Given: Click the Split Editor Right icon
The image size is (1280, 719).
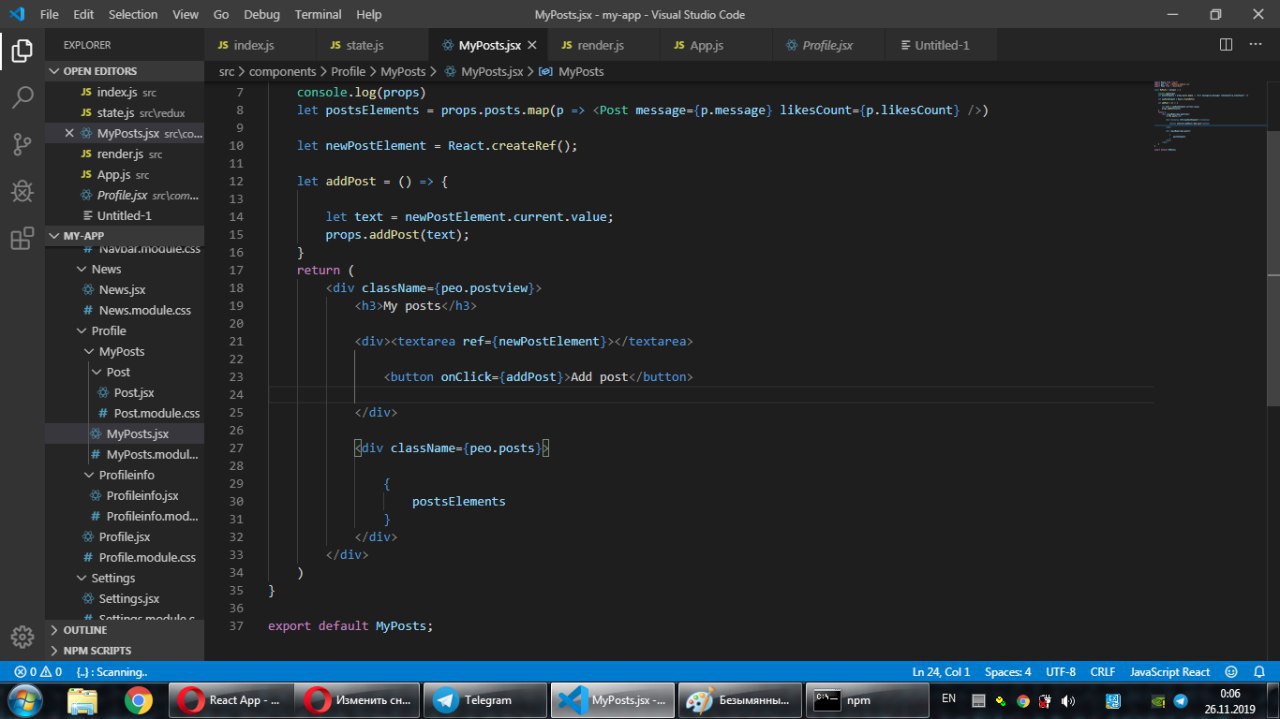Looking at the screenshot, I should point(1226,45).
